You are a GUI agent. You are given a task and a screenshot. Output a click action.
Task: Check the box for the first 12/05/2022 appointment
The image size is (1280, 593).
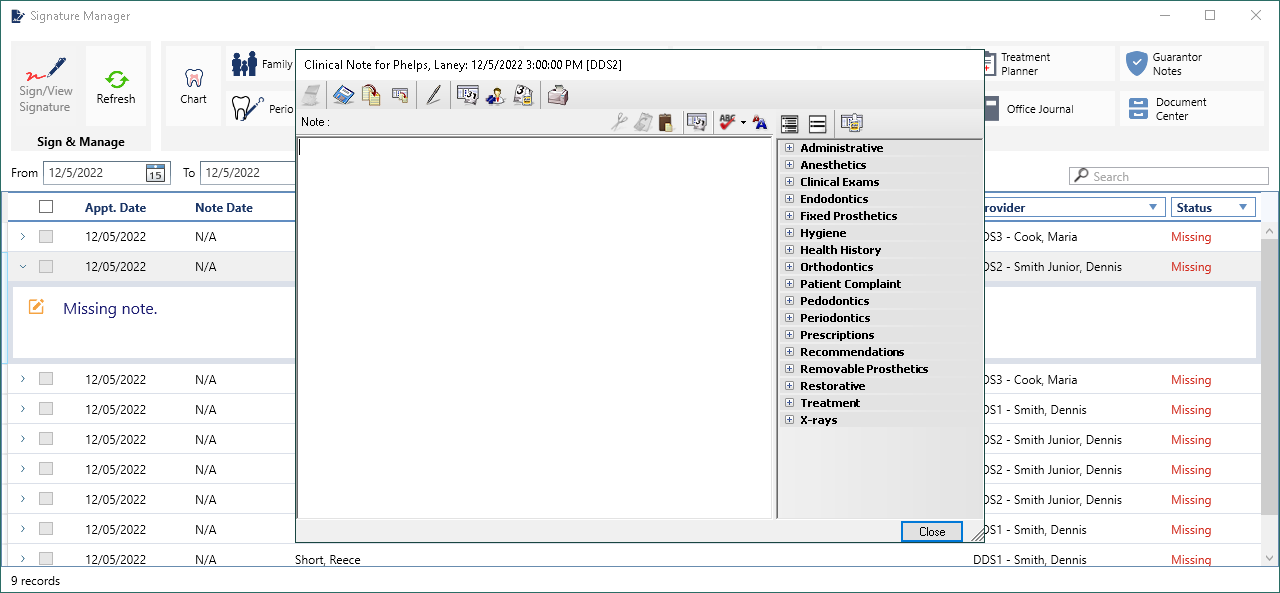point(45,236)
